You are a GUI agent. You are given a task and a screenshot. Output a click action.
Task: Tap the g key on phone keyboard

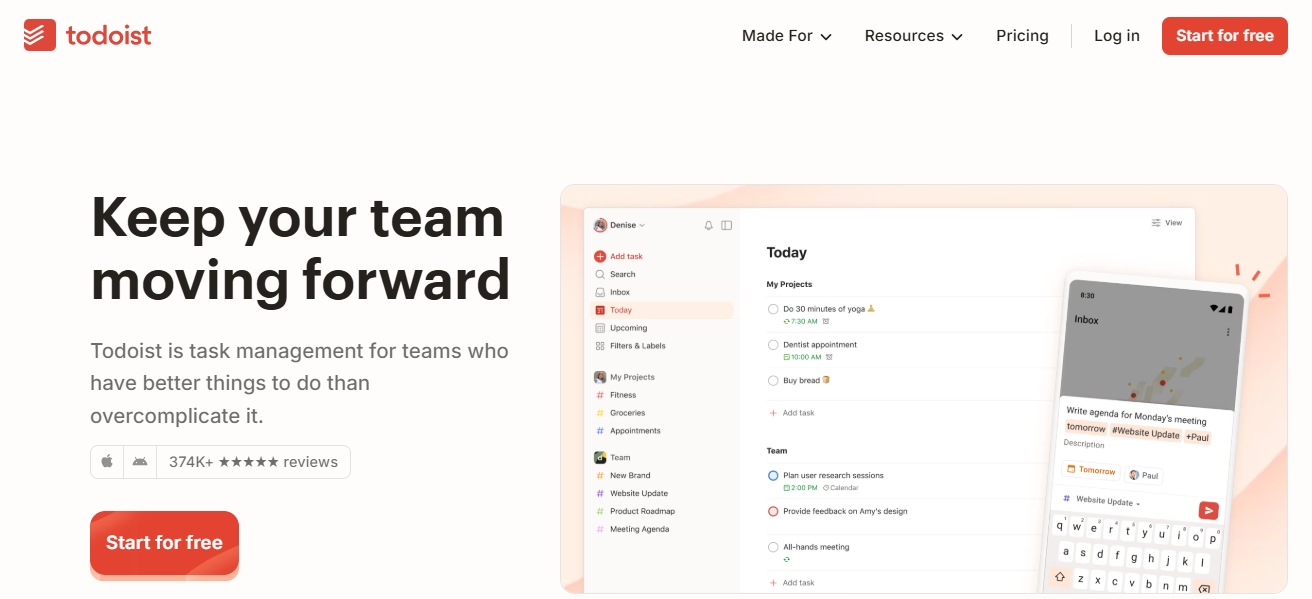(1134, 558)
